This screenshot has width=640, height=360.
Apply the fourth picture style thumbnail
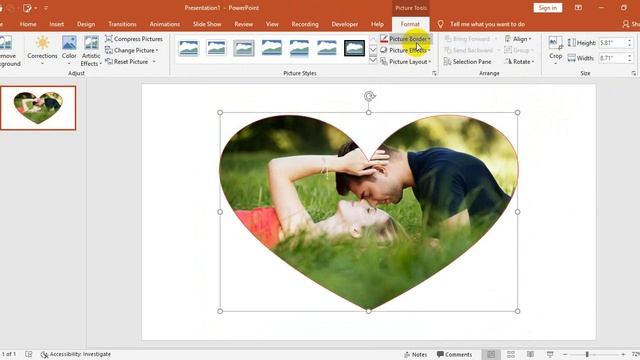point(271,48)
